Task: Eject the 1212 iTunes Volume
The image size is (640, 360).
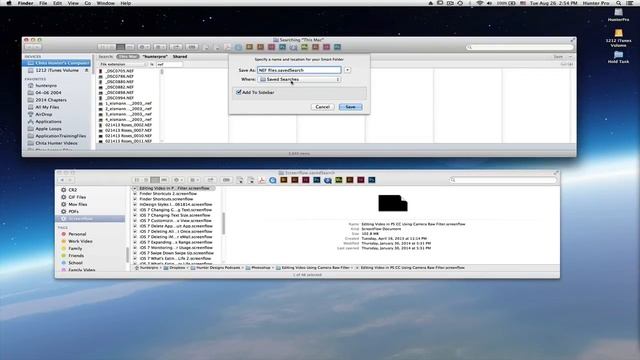Action: 86,70
